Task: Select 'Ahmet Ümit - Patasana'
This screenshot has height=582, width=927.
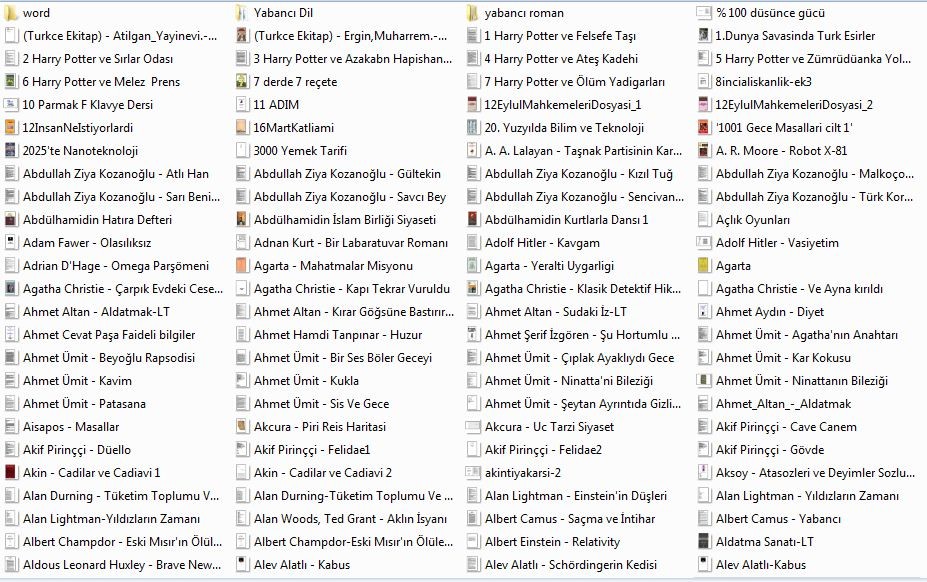Action: tap(84, 404)
